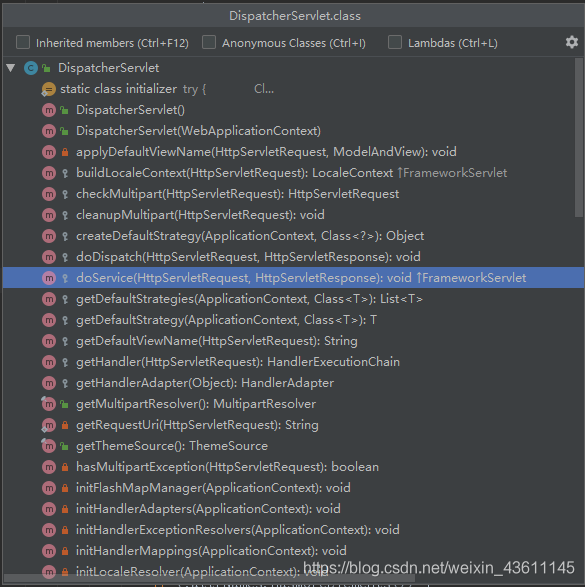Click the public visibility icon beside getMultipartResolver
The height and width of the screenshot is (587, 585).
coord(65,404)
